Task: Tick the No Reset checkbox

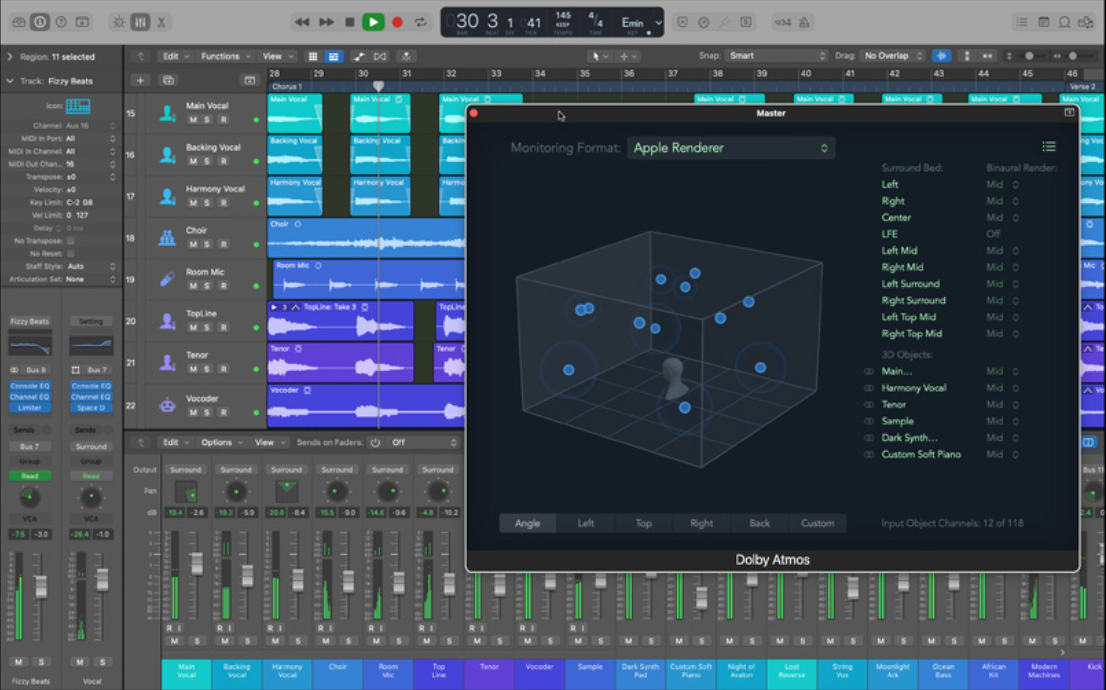Action: [71, 253]
